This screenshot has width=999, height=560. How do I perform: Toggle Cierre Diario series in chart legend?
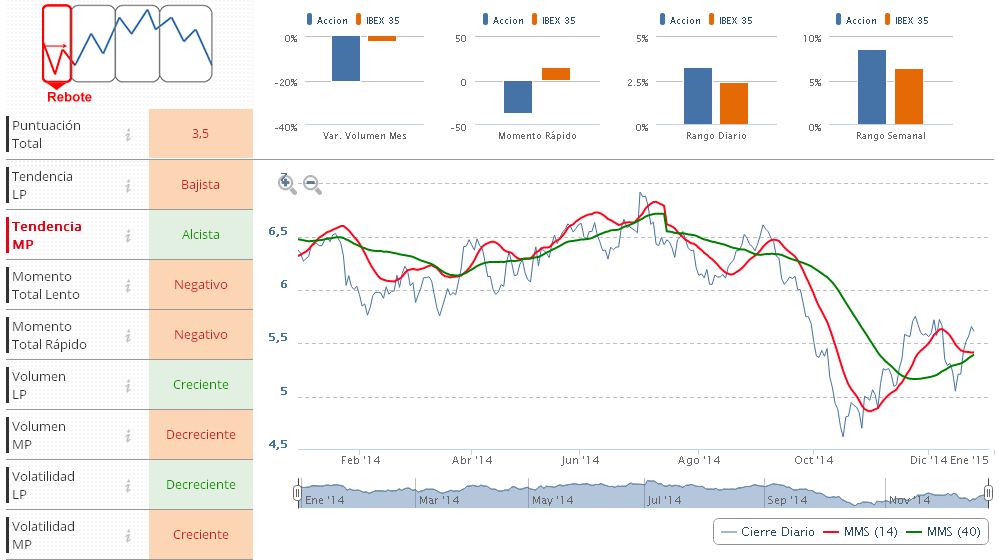766,531
